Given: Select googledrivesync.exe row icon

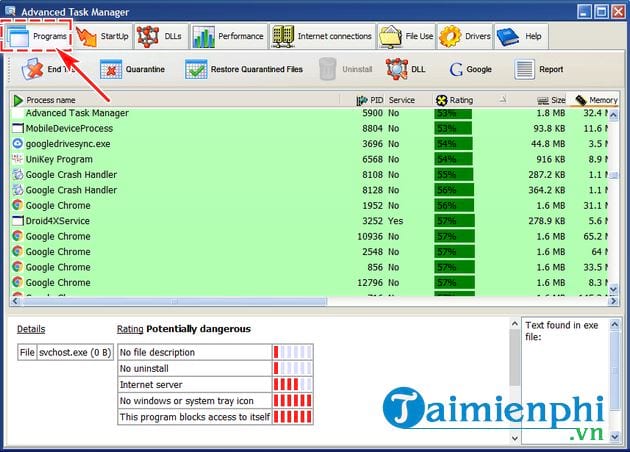Looking at the screenshot, I should click(x=18, y=144).
